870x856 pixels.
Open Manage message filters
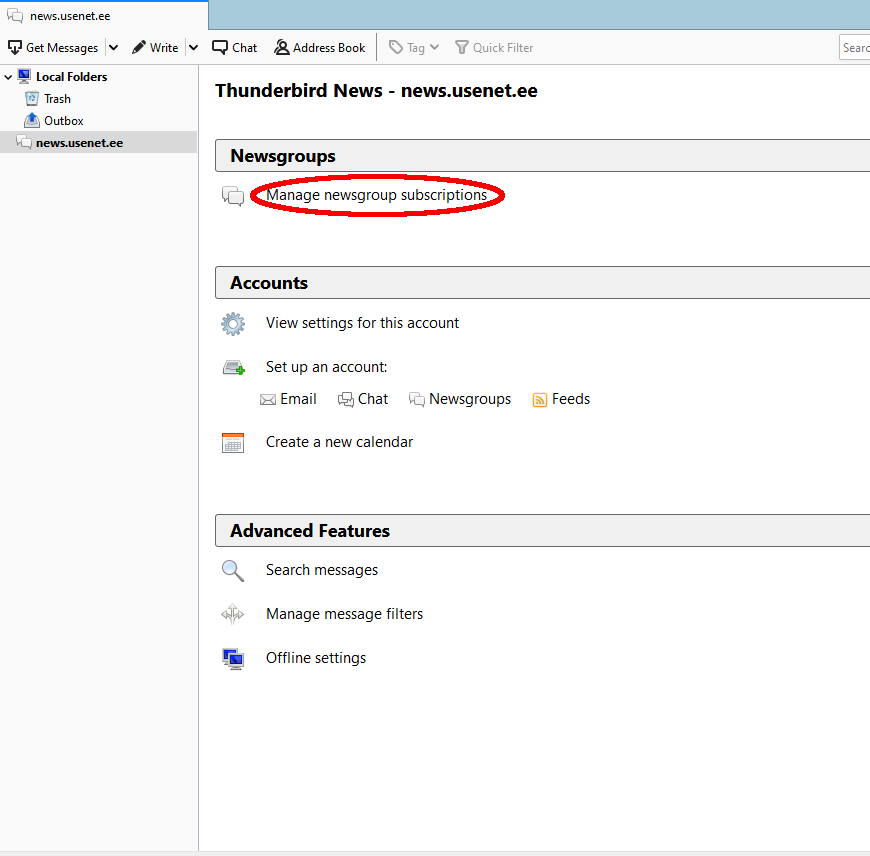(344, 614)
